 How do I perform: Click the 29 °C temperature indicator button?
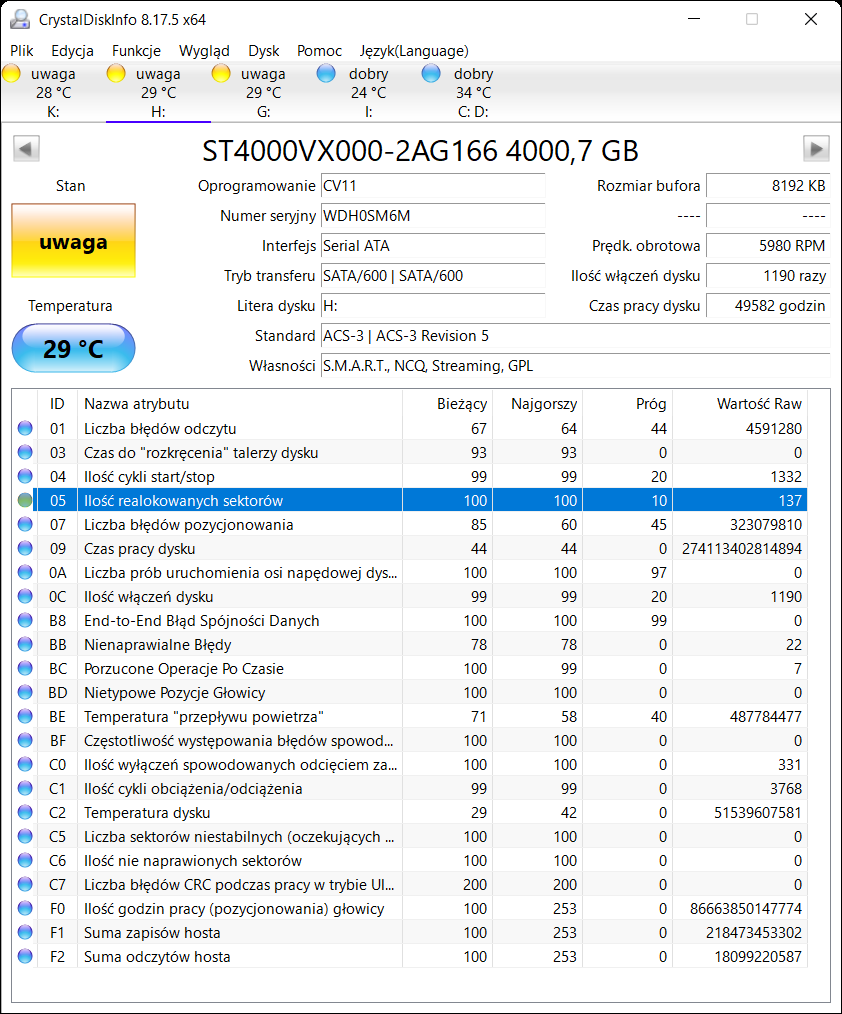pos(73,349)
